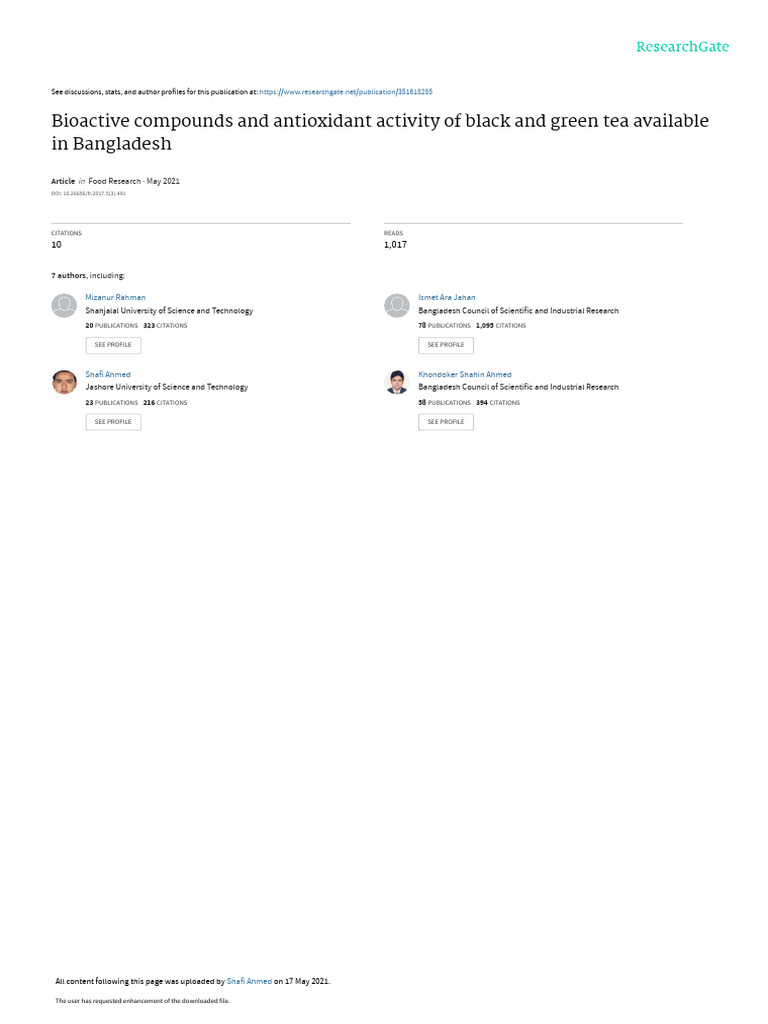Viewport: 768px width, 1024px height.
Task: Click the Shafi Ahmed uploader link at bottom
Action: (249, 981)
